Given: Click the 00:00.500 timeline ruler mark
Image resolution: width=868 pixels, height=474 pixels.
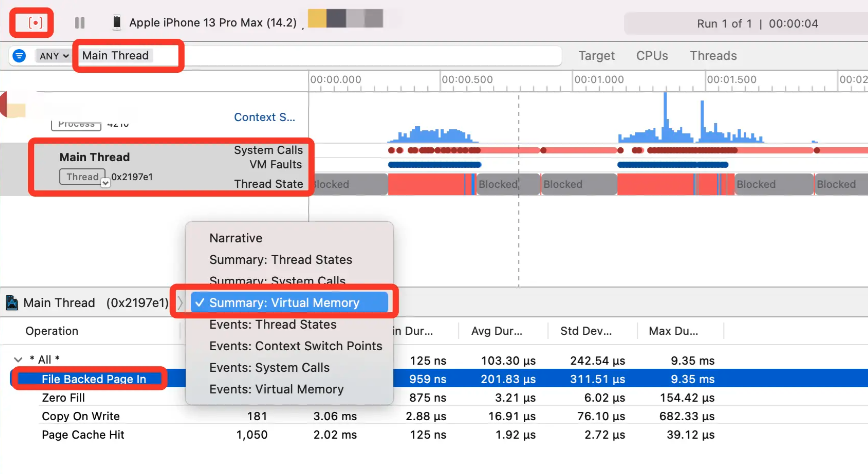Looking at the screenshot, I should coord(467,80).
